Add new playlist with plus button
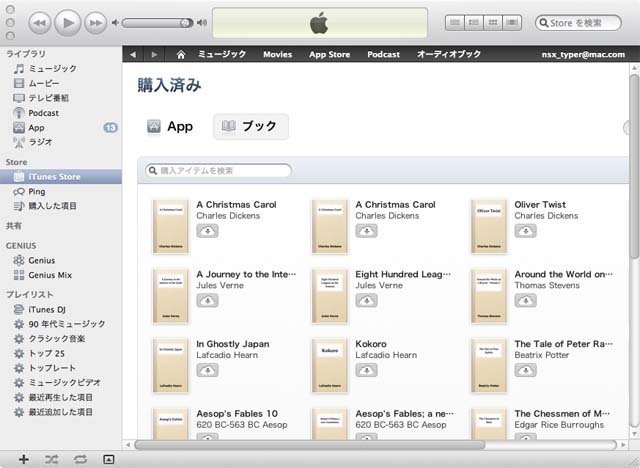Screen dimensions: 640x468 pyautogui.click(x=24, y=459)
